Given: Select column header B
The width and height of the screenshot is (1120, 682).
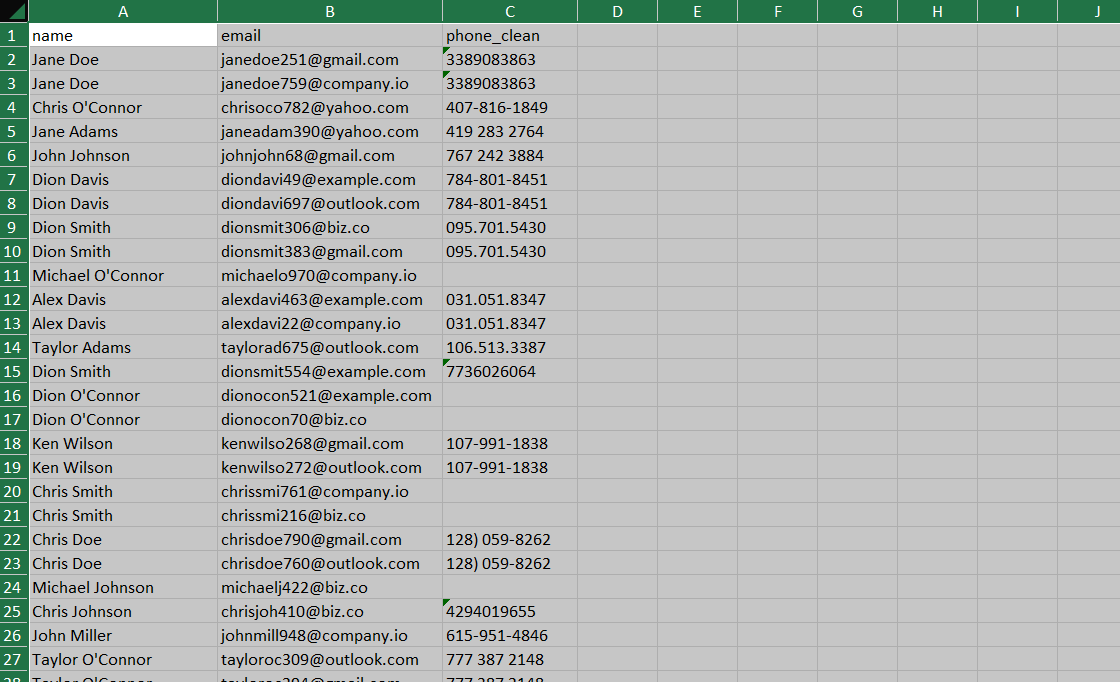Looking at the screenshot, I should click(x=330, y=10).
